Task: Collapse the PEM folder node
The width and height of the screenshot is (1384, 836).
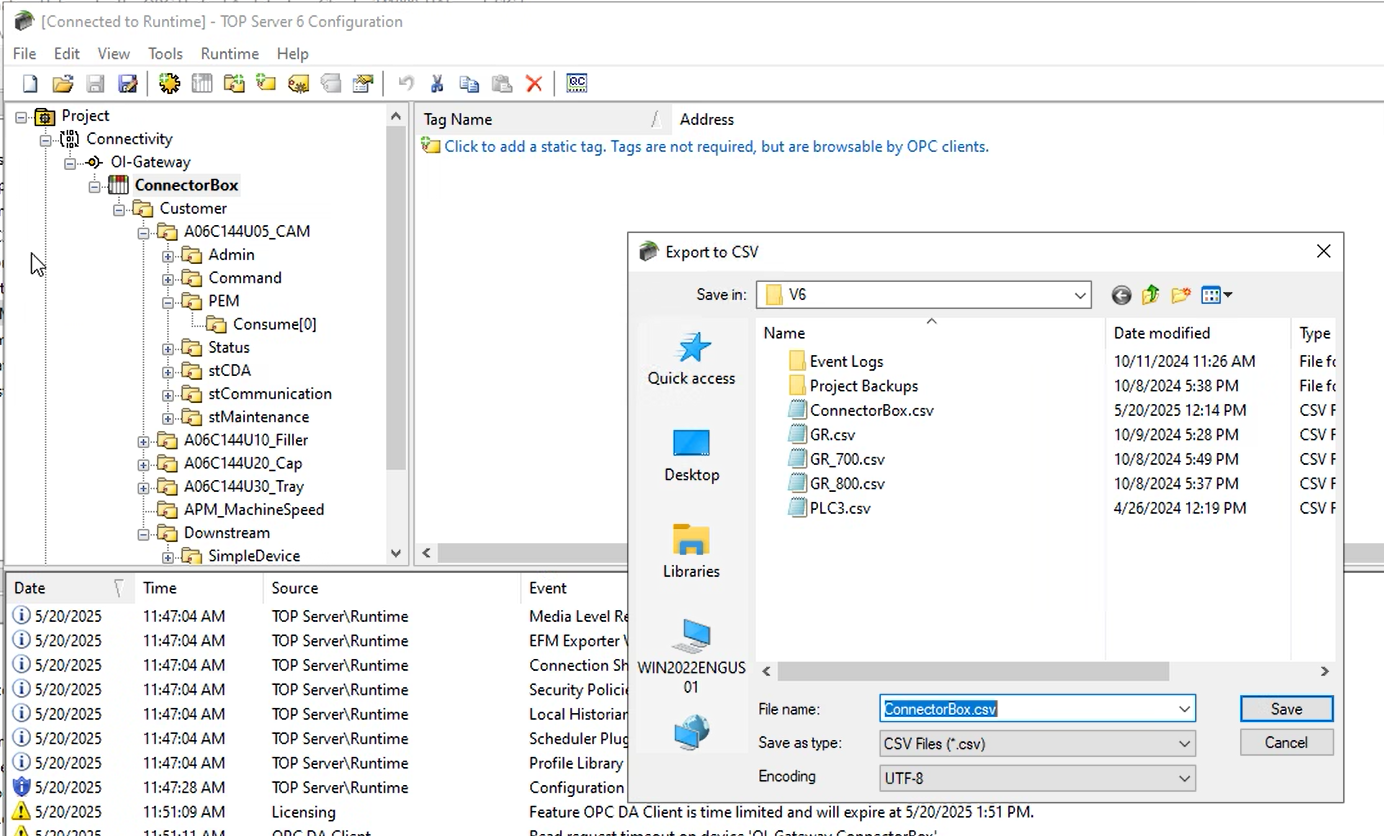Action: click(168, 302)
